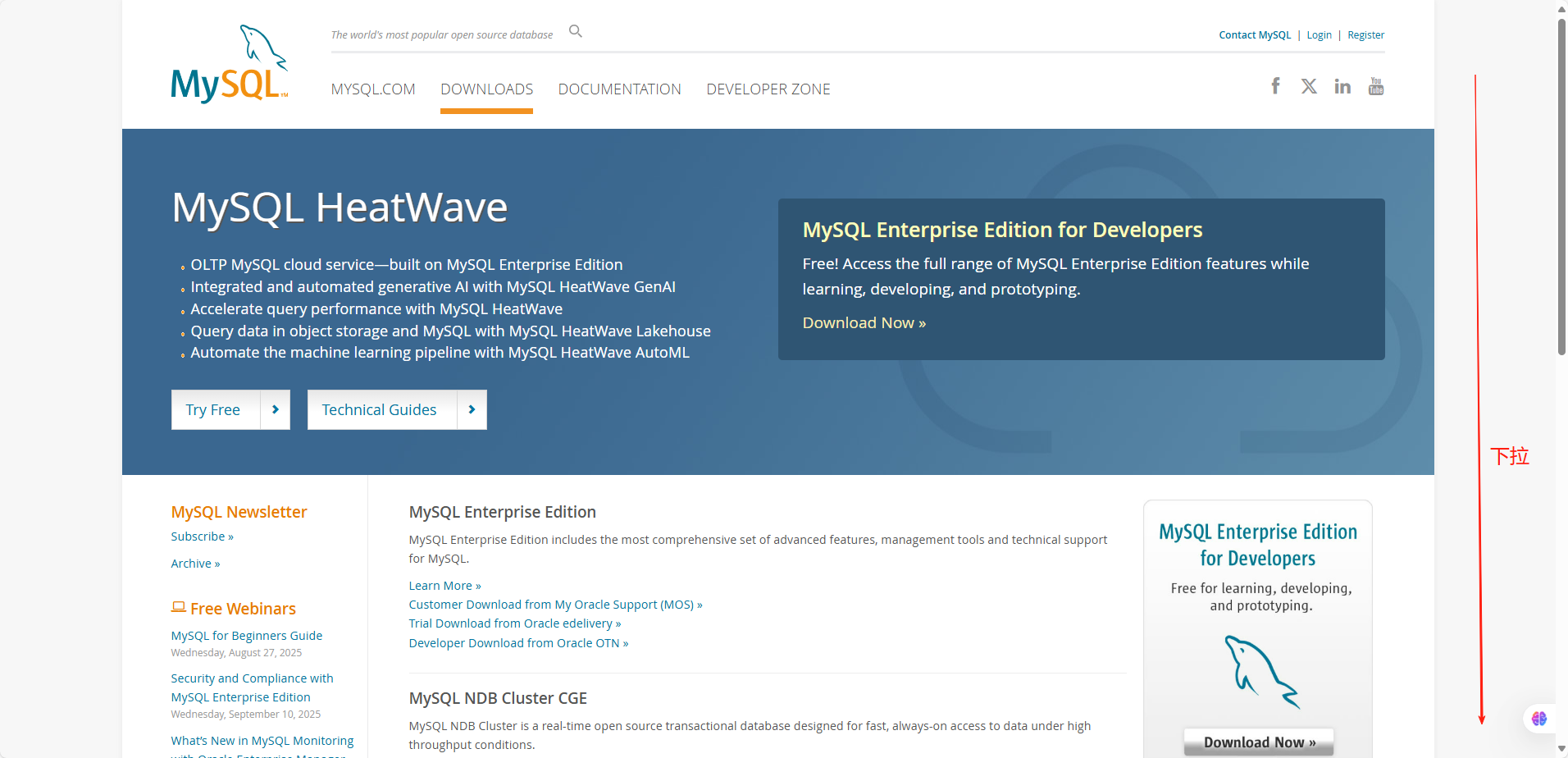Click Download Now in the banner box
This screenshot has width=1568, height=758.
tap(864, 323)
